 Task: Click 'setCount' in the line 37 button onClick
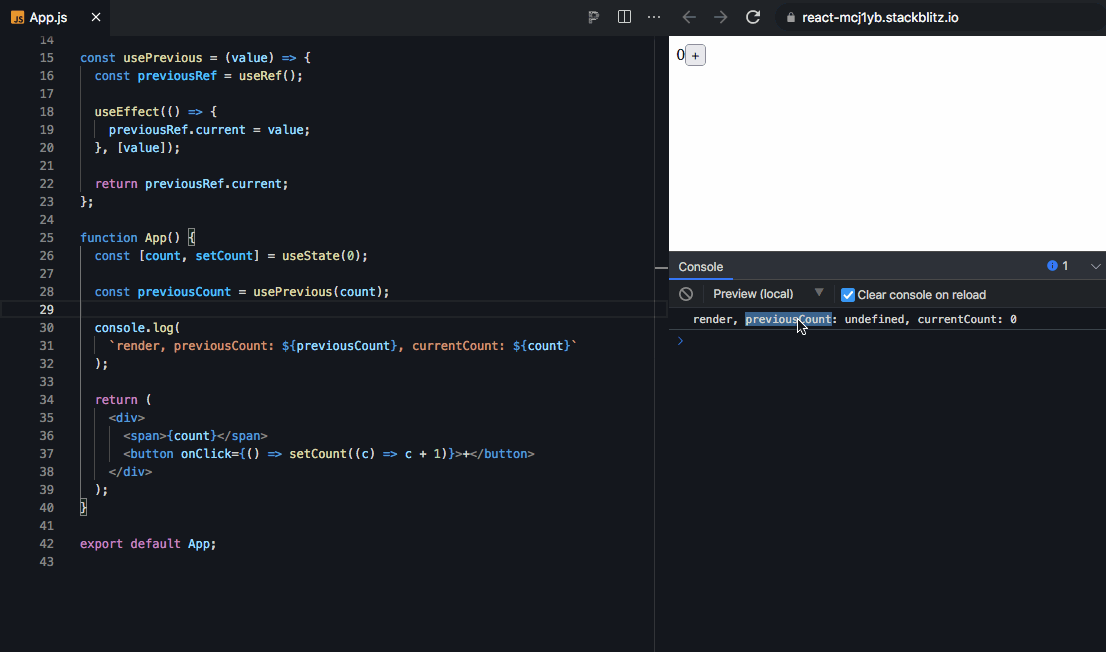[x=317, y=454]
